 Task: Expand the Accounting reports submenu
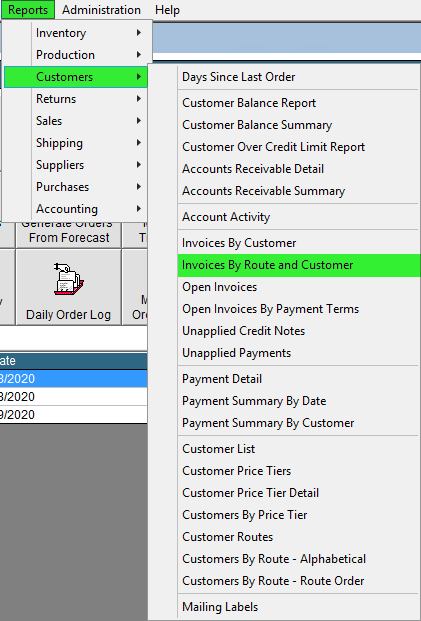[x=76, y=209]
